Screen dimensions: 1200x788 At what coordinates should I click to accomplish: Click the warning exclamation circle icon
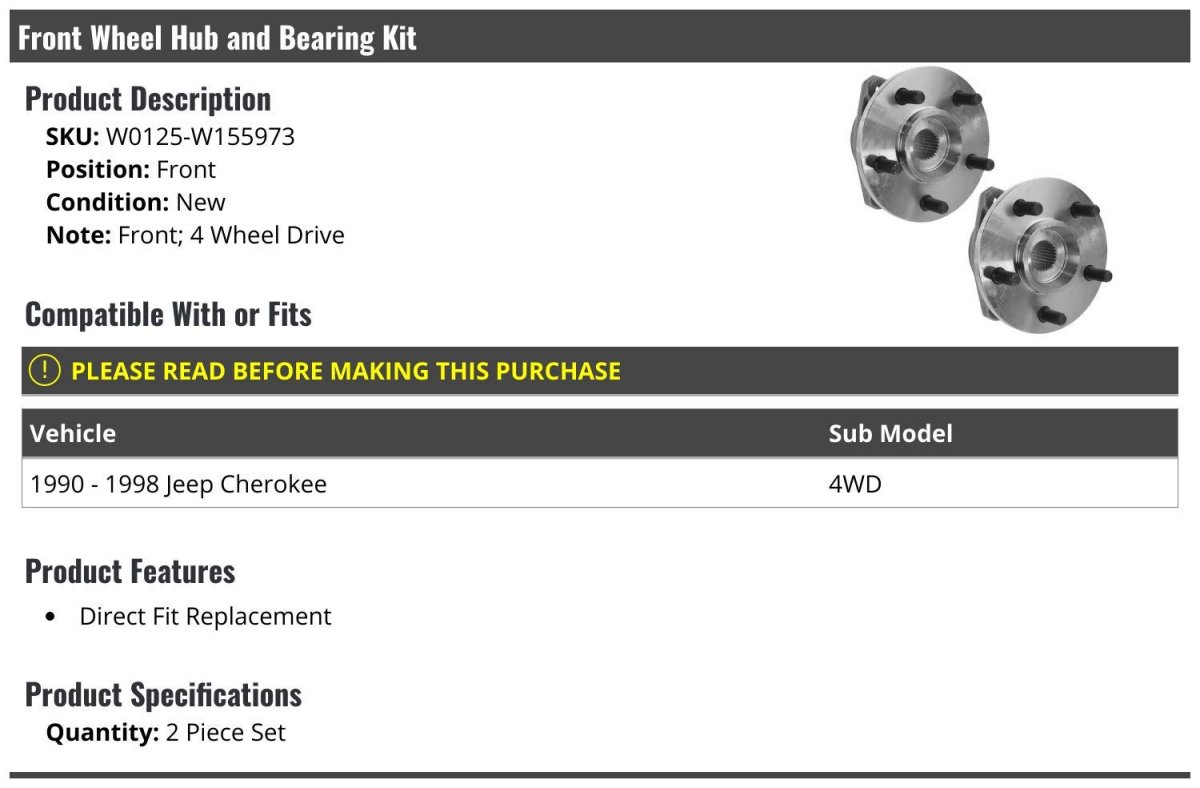(45, 370)
